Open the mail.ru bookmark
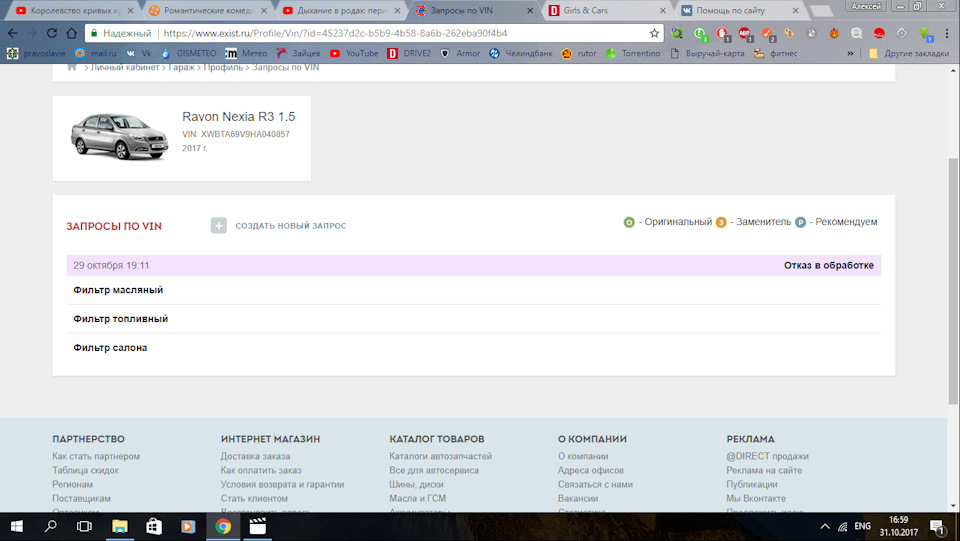The height and width of the screenshot is (541, 960). (x=96, y=54)
